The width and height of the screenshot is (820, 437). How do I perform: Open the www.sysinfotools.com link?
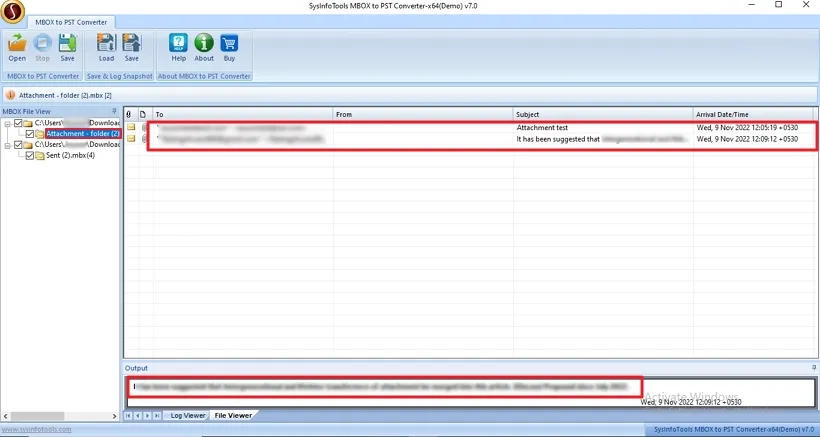pos(37,430)
